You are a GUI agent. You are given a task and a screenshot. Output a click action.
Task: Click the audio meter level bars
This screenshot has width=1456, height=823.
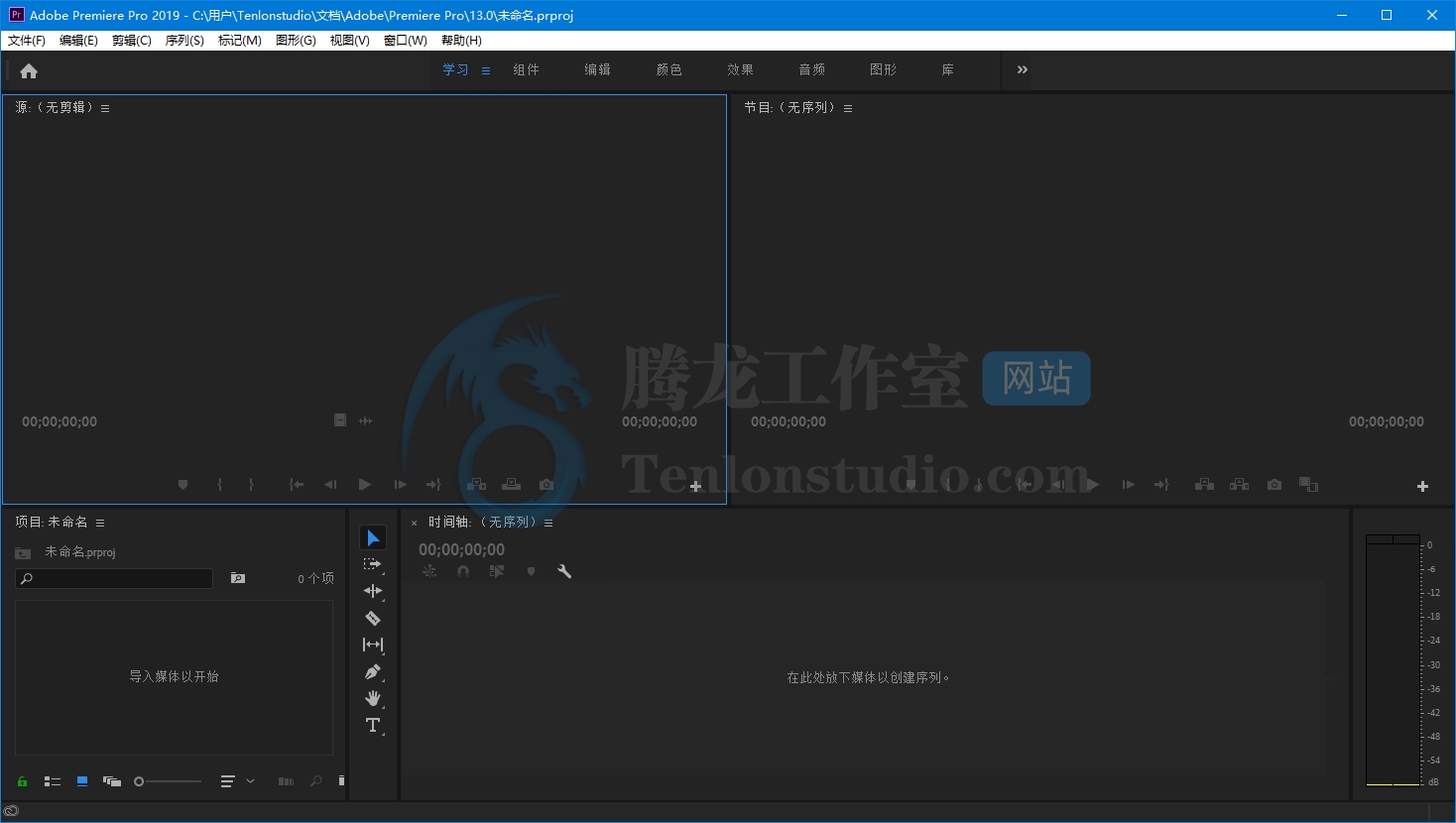coord(1393,660)
